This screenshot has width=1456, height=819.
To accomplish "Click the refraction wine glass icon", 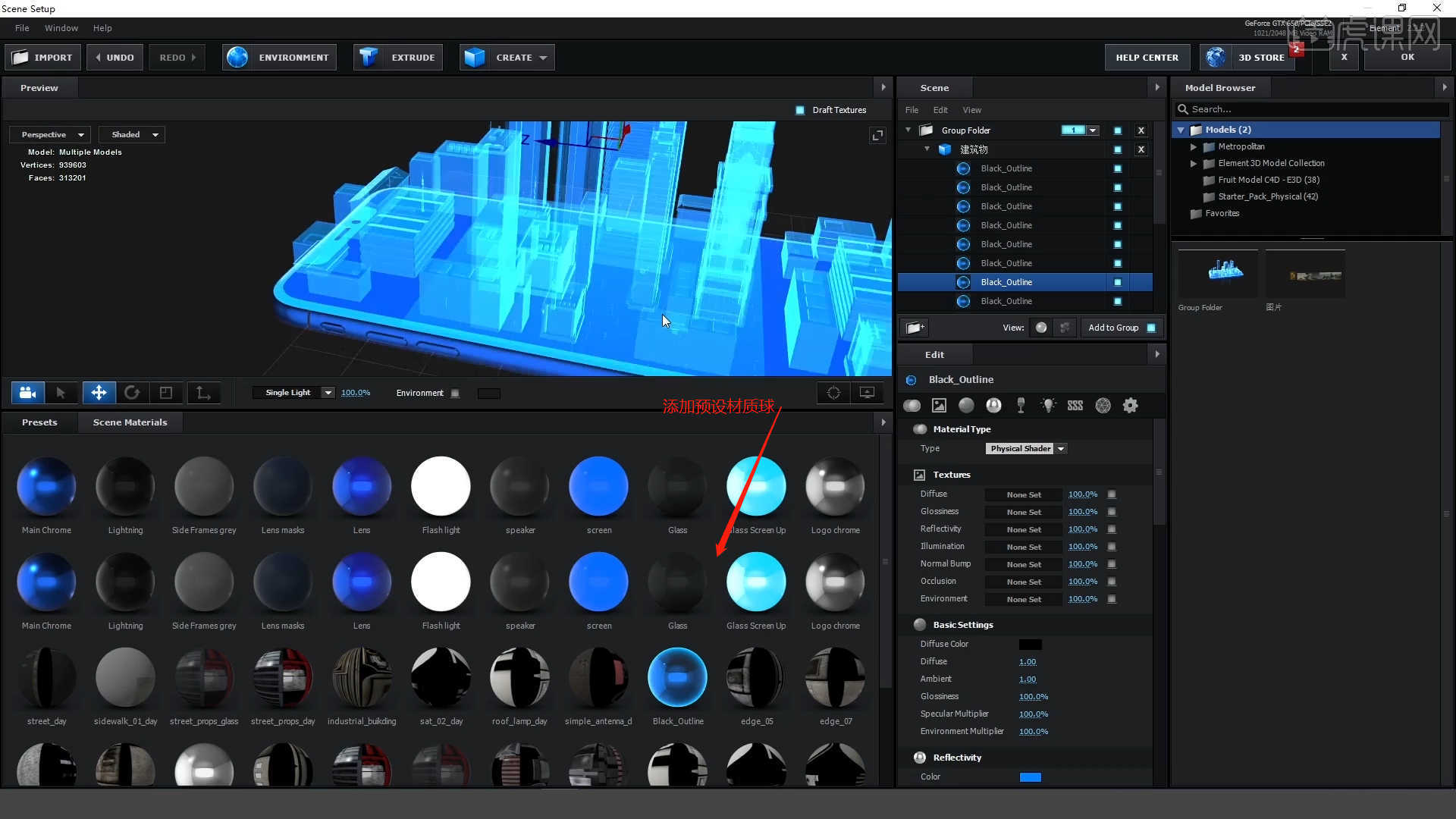I will (x=1021, y=406).
